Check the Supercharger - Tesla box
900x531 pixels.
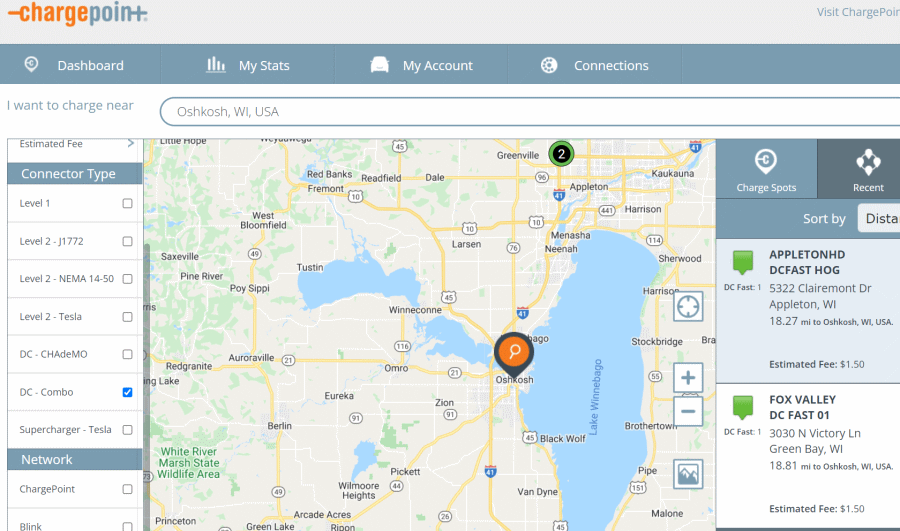127,430
